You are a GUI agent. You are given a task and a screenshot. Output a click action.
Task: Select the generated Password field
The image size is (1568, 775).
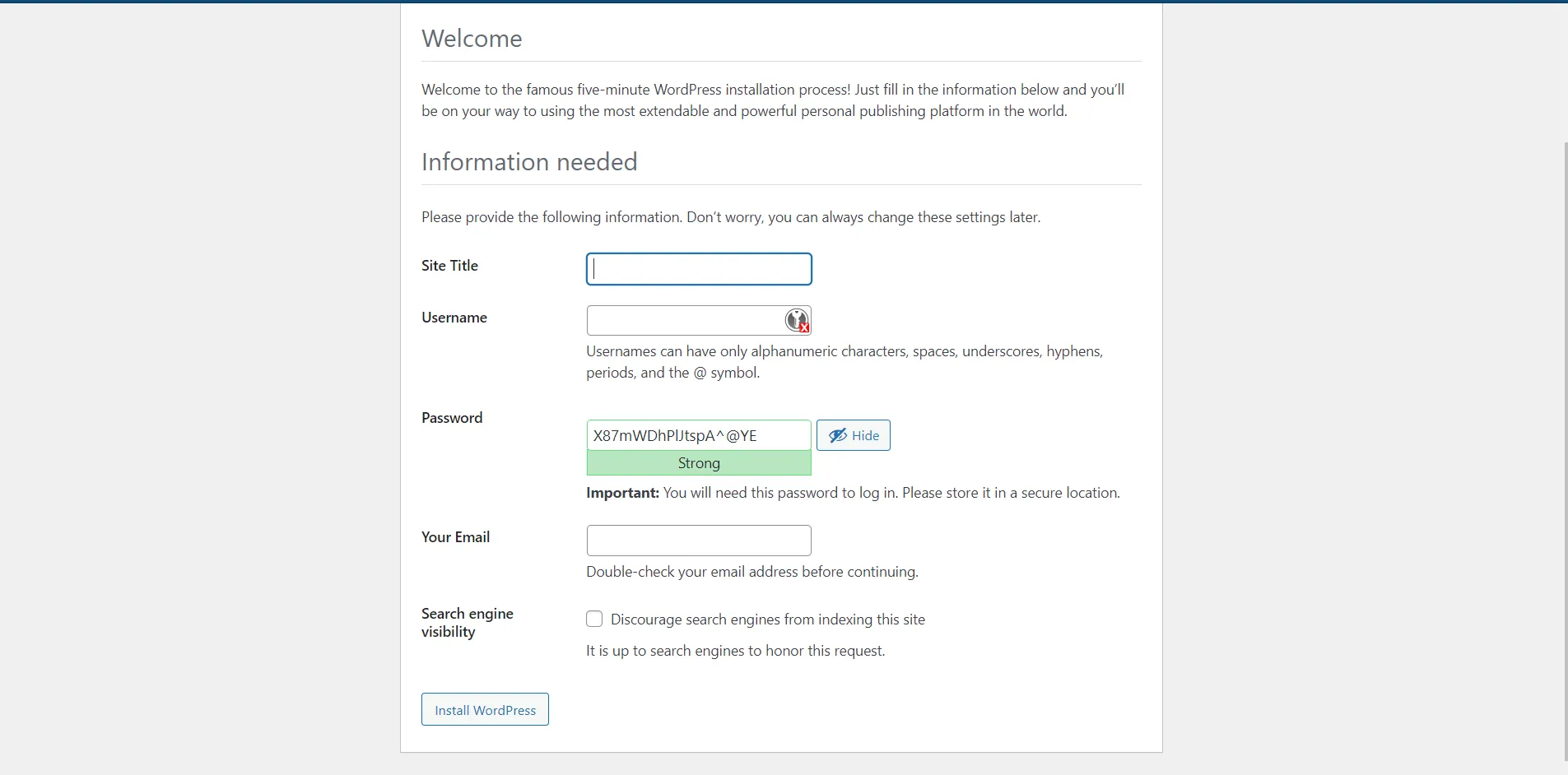699,435
